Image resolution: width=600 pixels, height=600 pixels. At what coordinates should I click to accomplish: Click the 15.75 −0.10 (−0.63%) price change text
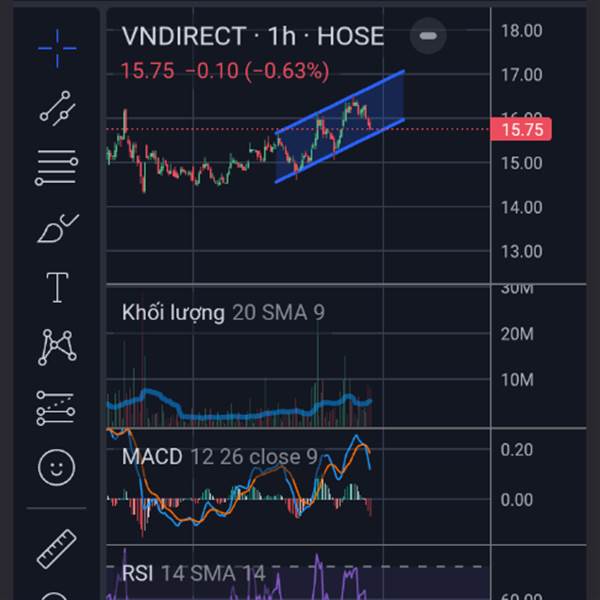pos(225,71)
